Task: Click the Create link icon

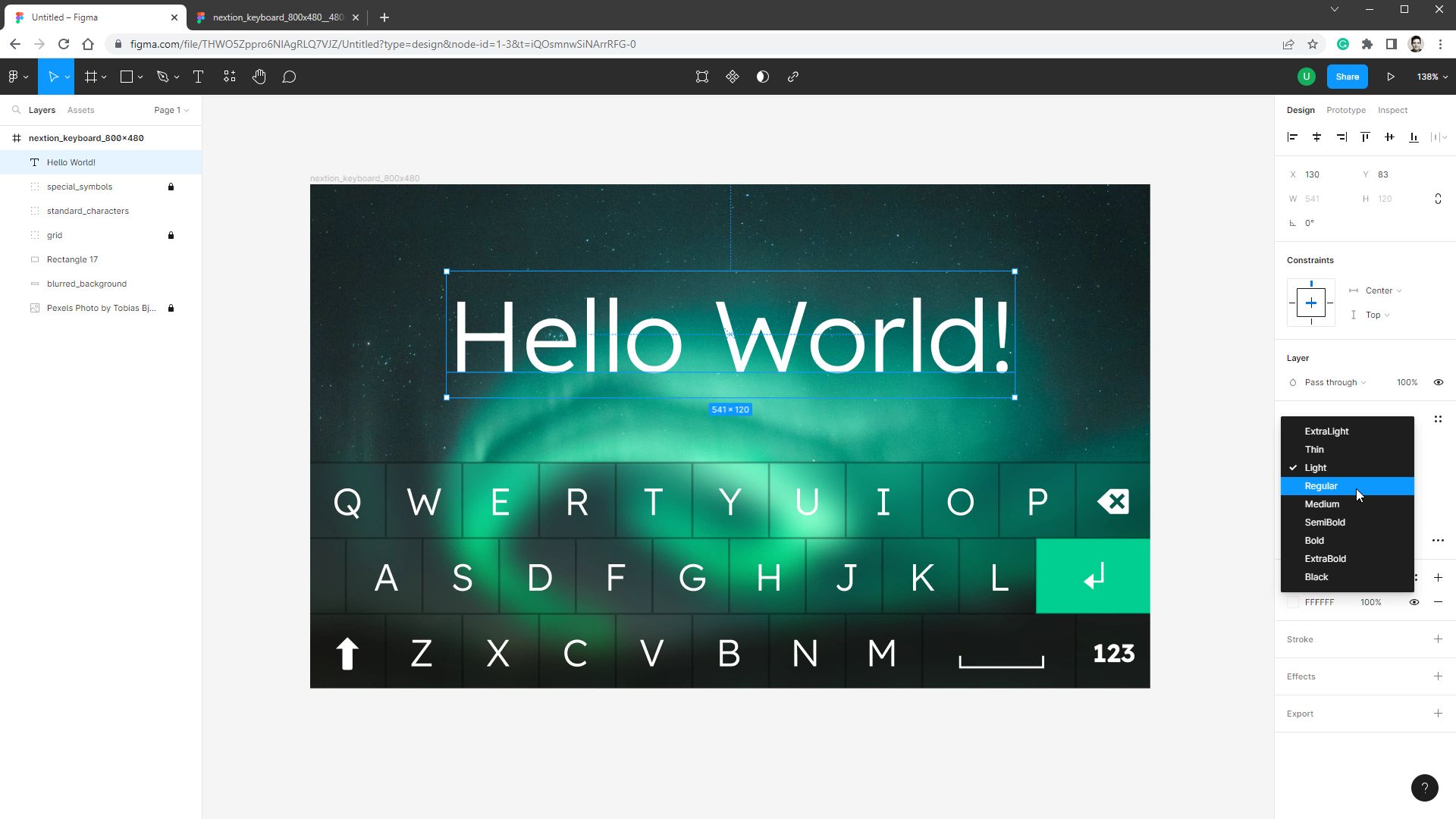Action: [793, 76]
